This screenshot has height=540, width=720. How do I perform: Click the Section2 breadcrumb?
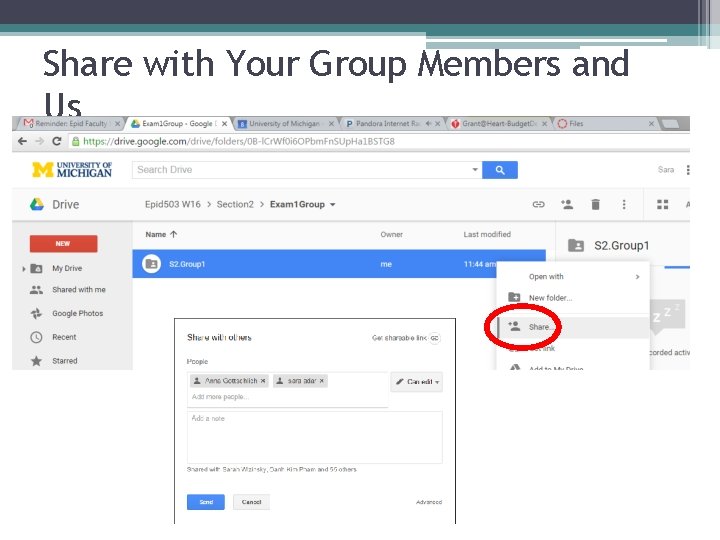(235, 204)
